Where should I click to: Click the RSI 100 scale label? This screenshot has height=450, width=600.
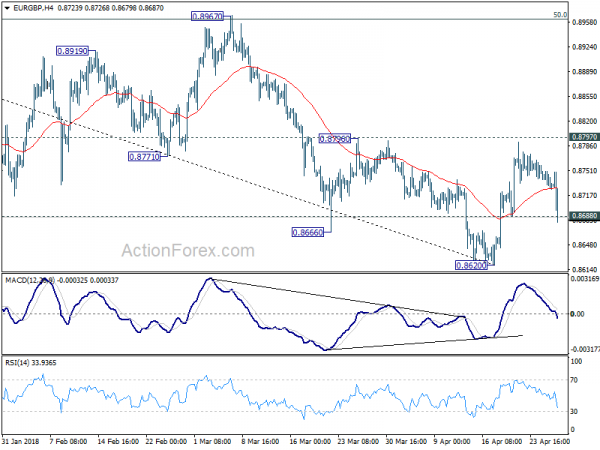coord(576,361)
